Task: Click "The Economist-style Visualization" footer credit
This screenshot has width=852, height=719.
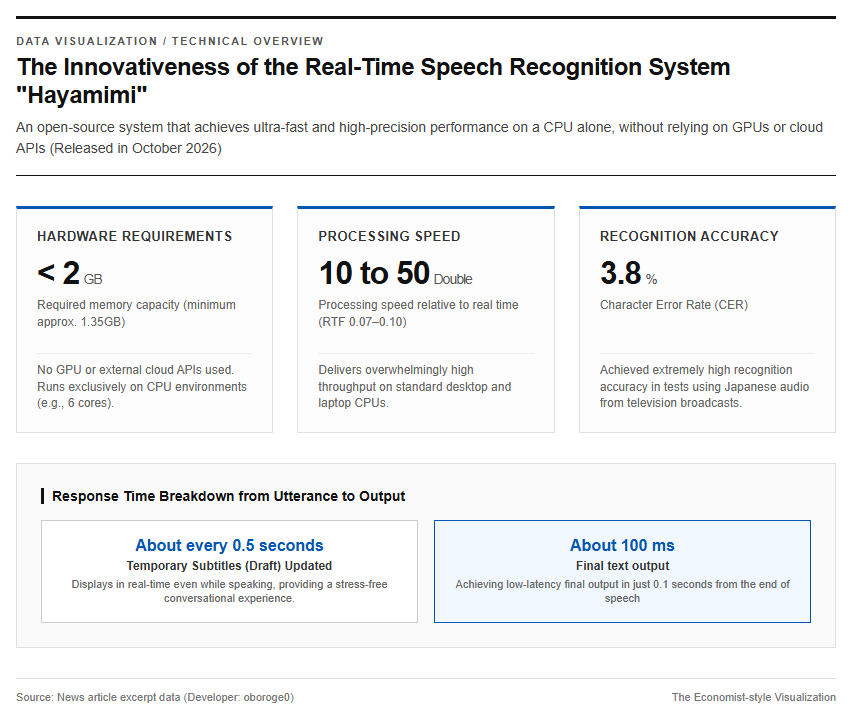Action: (x=754, y=697)
